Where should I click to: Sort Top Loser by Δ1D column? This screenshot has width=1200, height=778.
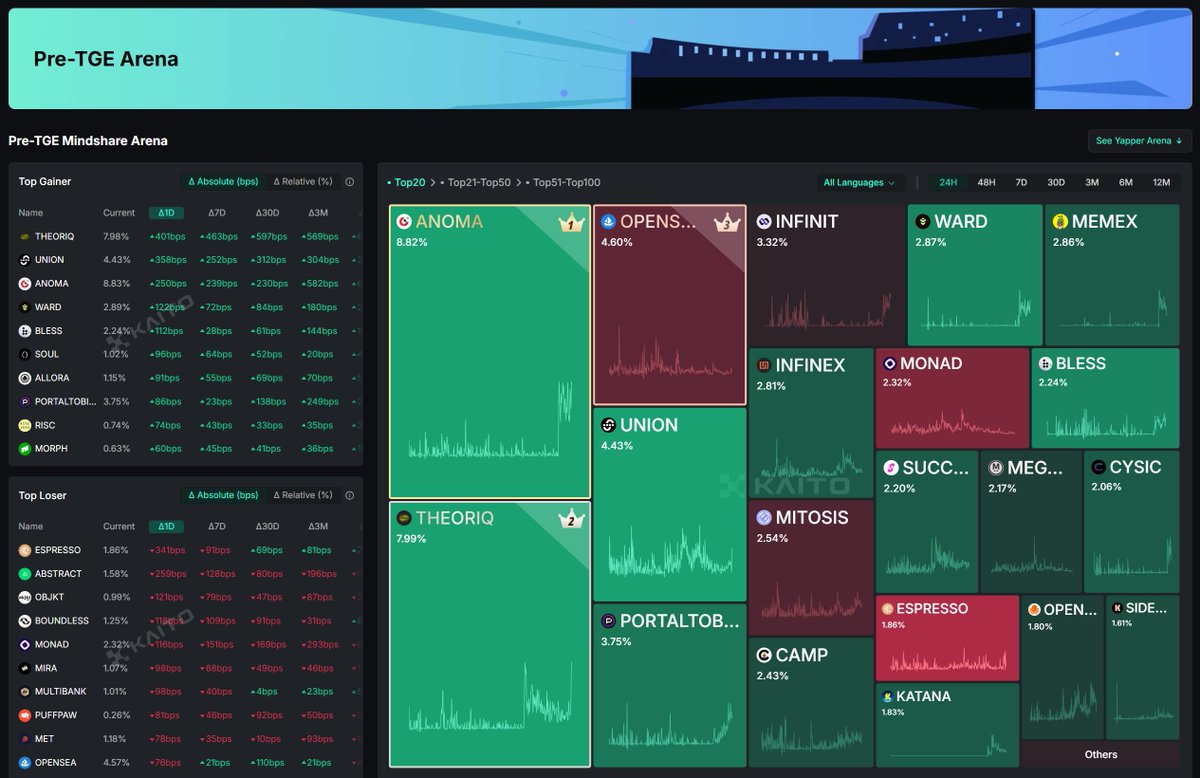pos(166,526)
